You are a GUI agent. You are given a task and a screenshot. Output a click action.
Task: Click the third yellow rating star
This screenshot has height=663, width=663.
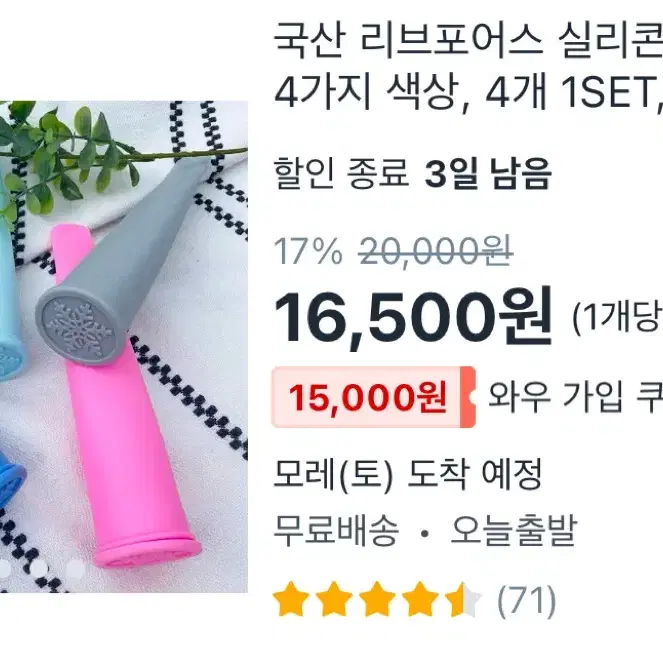click(377, 599)
